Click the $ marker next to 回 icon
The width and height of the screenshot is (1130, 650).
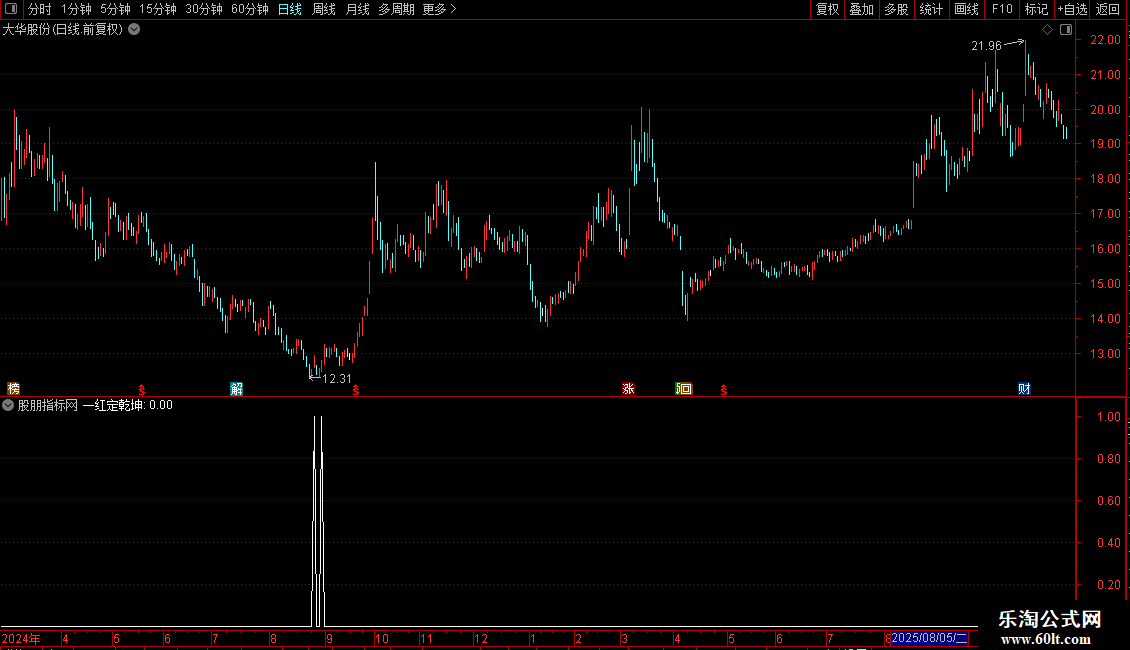coord(724,390)
